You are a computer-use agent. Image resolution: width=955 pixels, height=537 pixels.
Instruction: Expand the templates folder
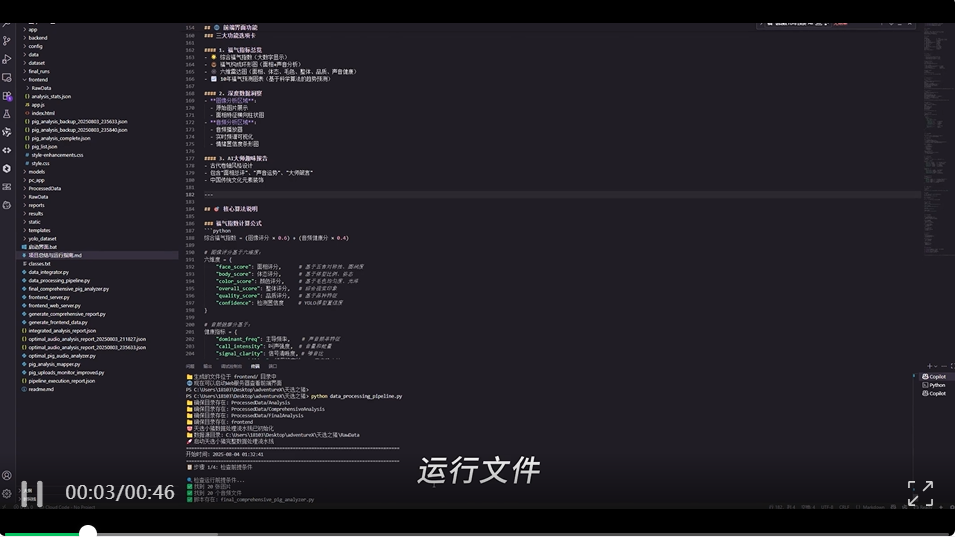[x=39, y=230]
